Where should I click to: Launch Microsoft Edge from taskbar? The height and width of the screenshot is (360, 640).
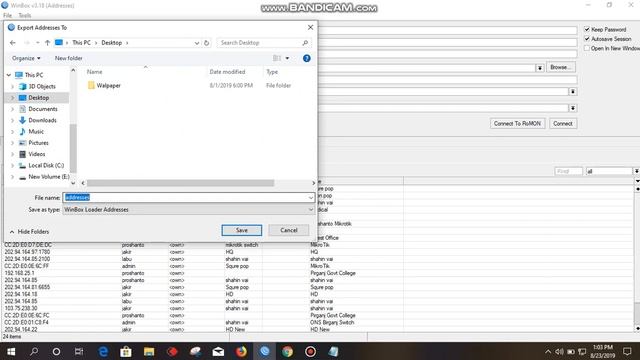click(x=103, y=351)
